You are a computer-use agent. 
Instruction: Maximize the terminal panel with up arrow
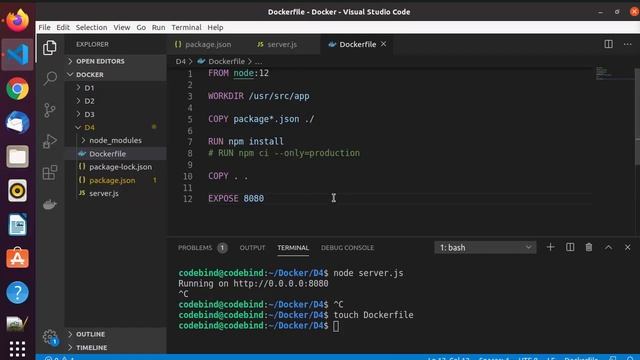pyautogui.click(x=608, y=247)
